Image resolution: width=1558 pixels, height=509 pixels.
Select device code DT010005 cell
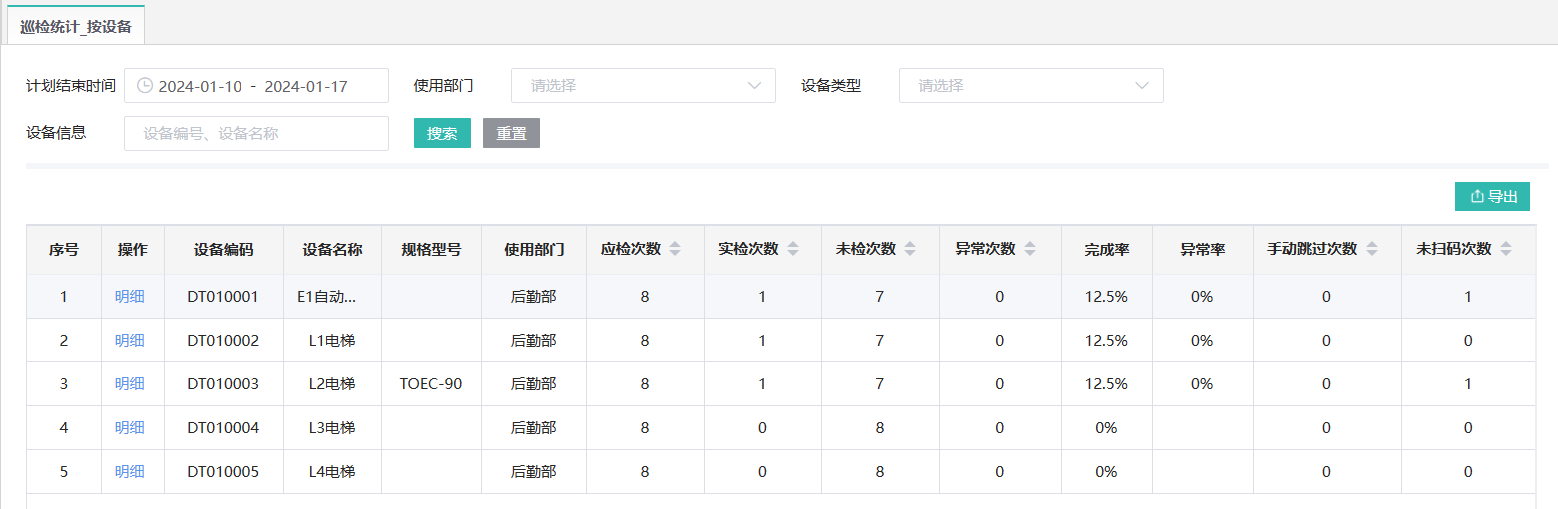tap(223, 471)
